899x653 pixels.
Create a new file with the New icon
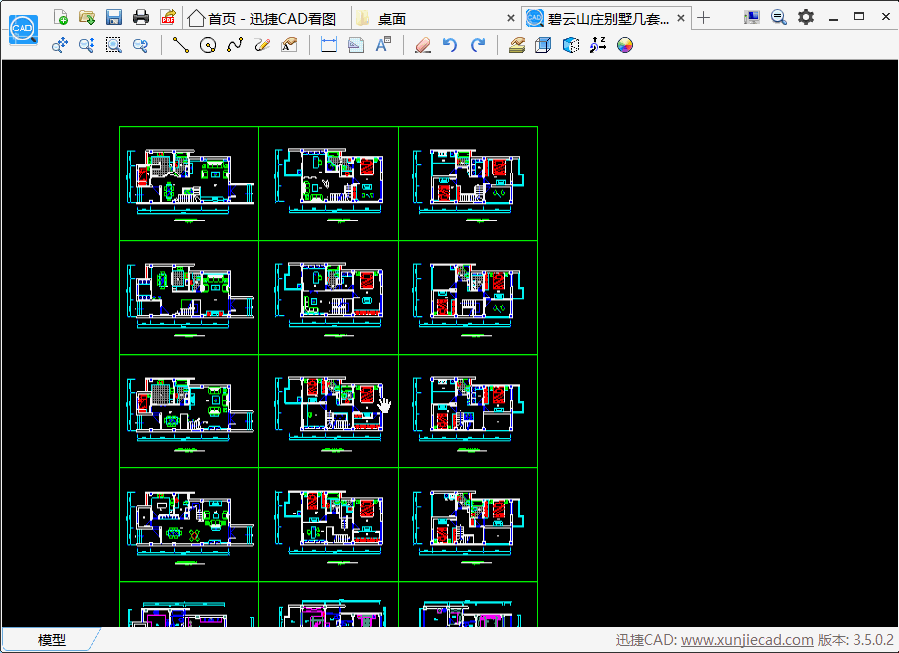[60, 17]
